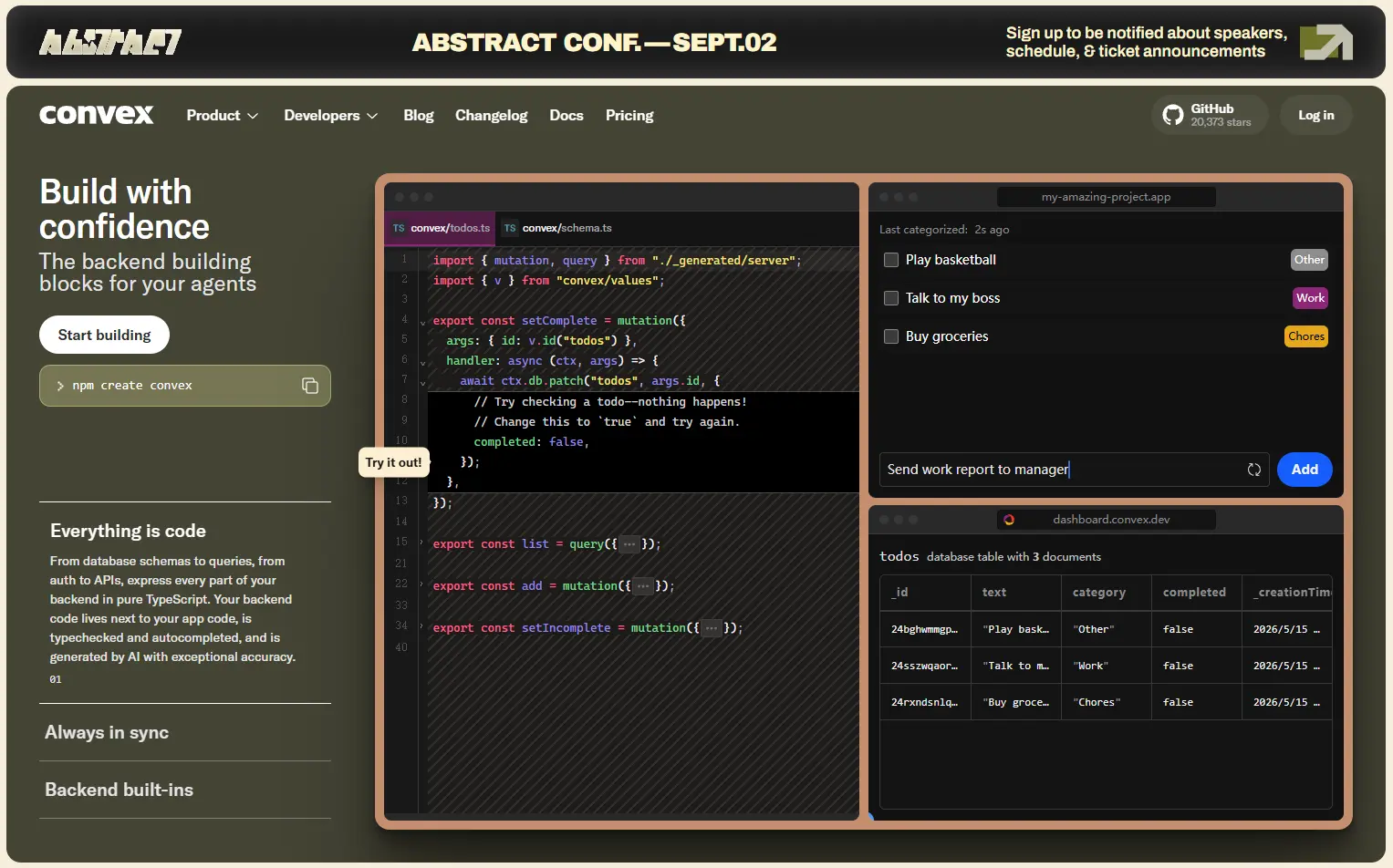
Task: Click the _id column header
Action: point(925,593)
